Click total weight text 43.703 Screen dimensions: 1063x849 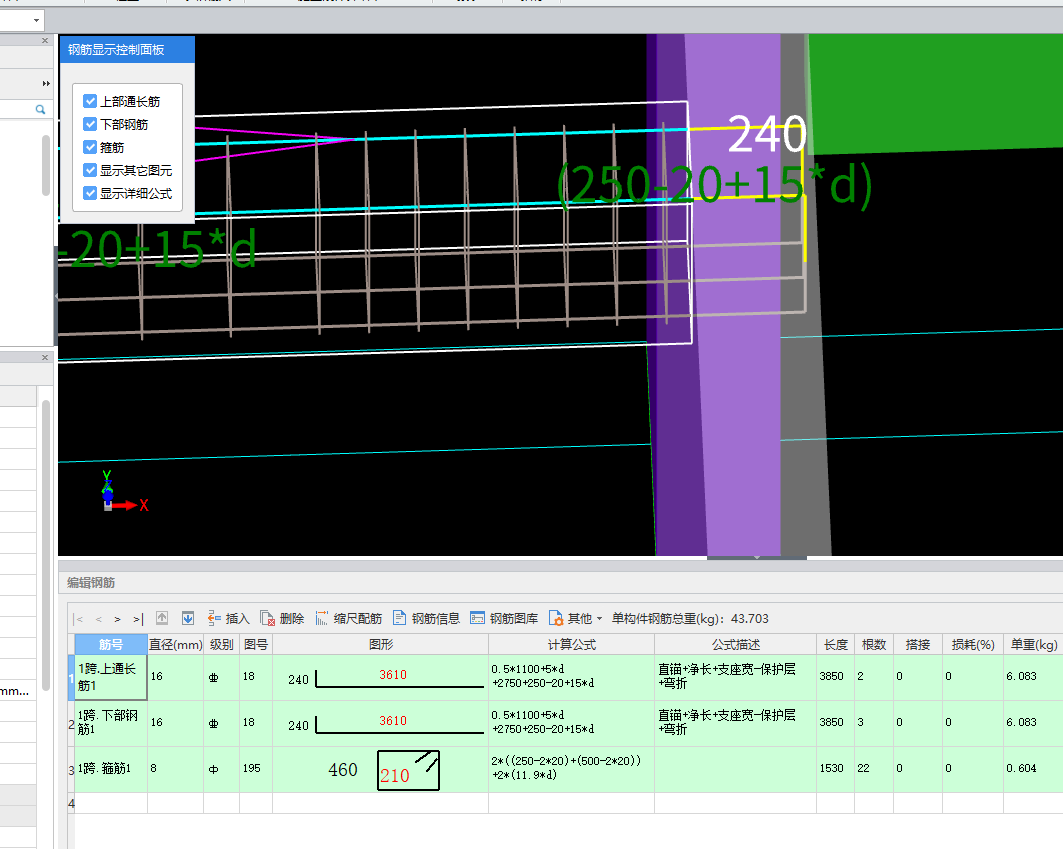[749, 618]
